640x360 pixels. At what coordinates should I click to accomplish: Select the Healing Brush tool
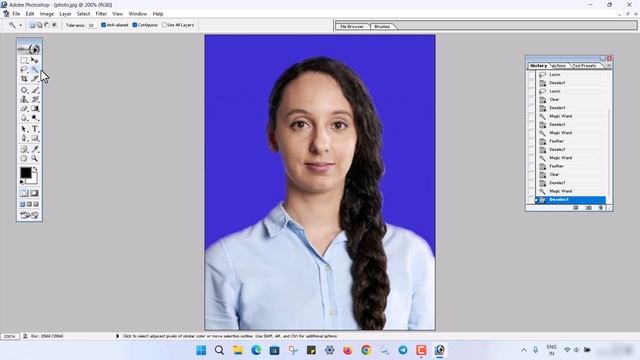pos(24,90)
